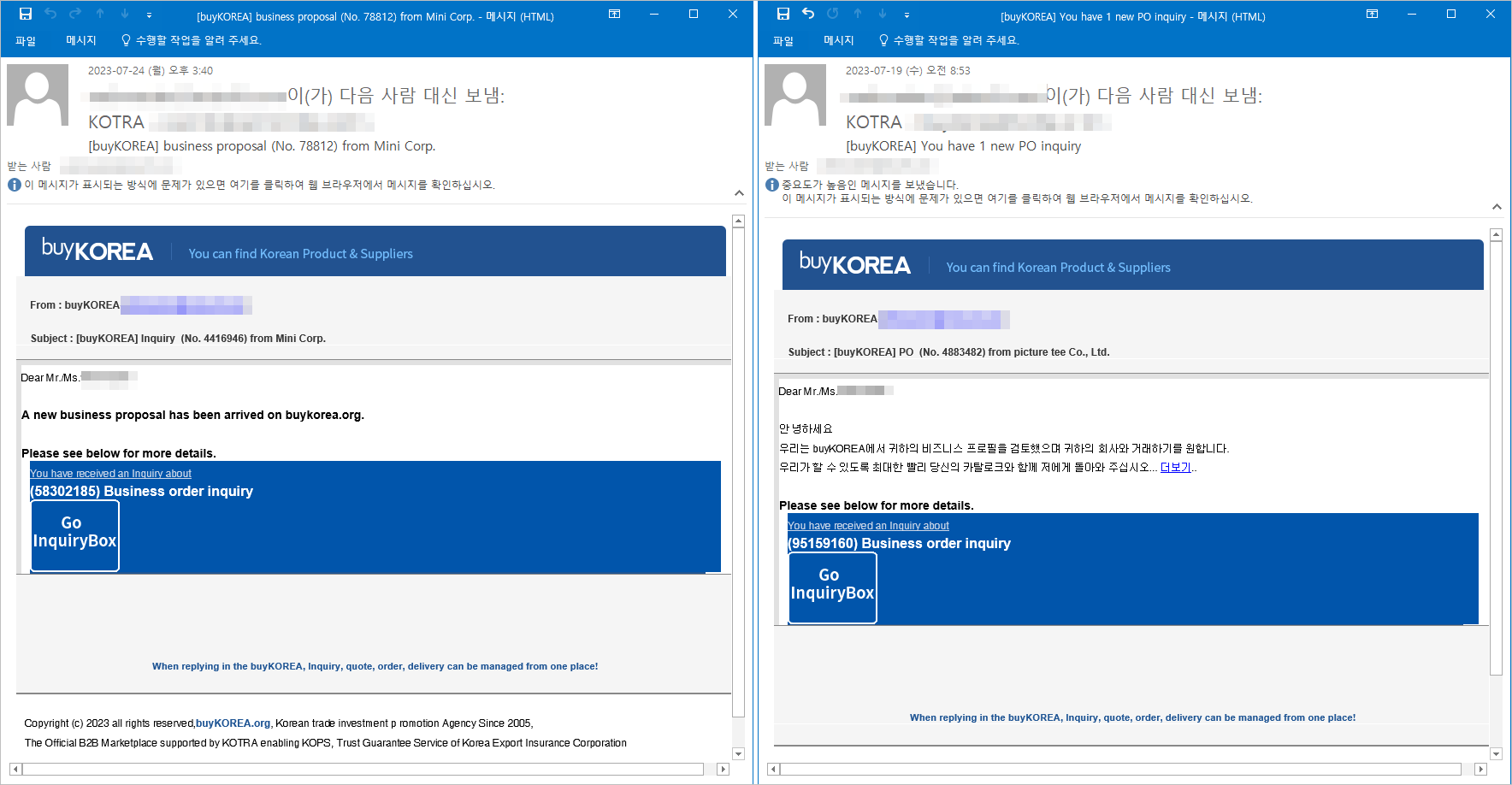Minimize the left message window
This screenshot has width=1512, height=785.
click(654, 14)
